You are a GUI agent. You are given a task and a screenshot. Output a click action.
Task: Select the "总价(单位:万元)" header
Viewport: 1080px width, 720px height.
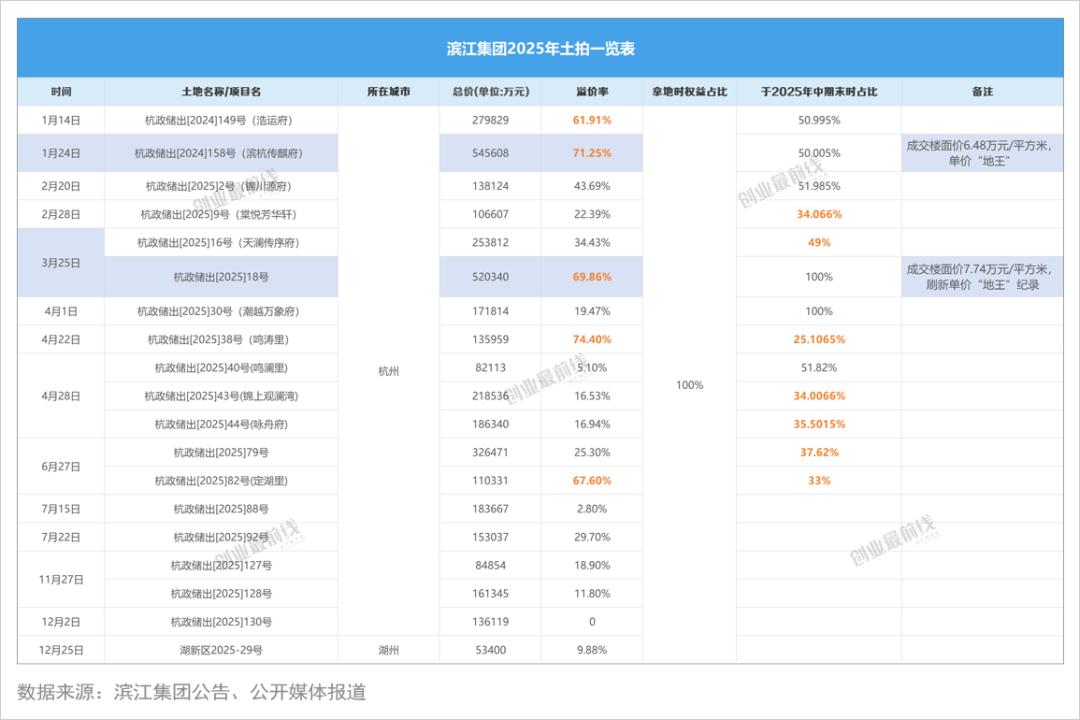click(490, 92)
